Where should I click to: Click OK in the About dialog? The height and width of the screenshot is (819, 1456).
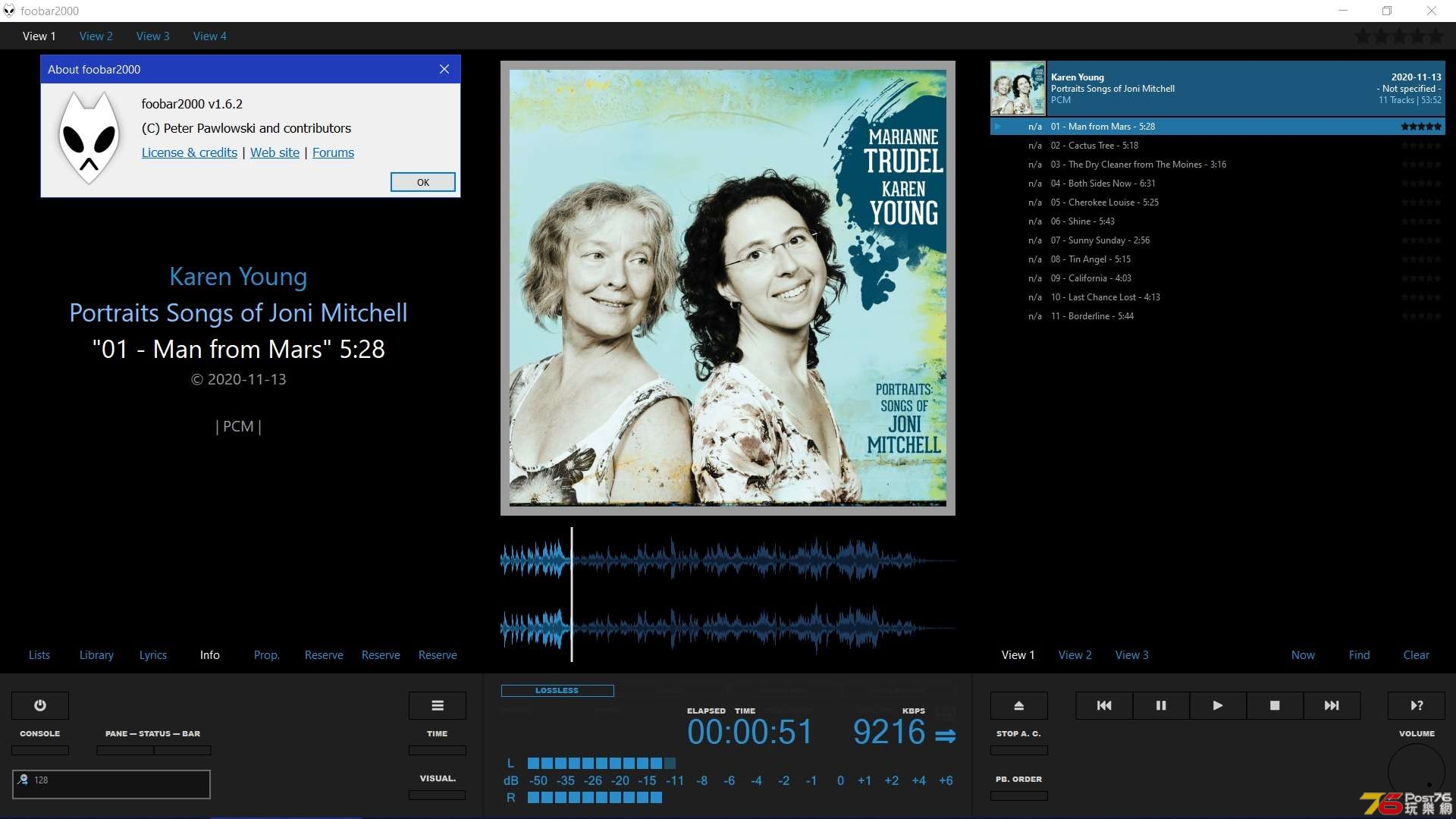[x=423, y=182]
